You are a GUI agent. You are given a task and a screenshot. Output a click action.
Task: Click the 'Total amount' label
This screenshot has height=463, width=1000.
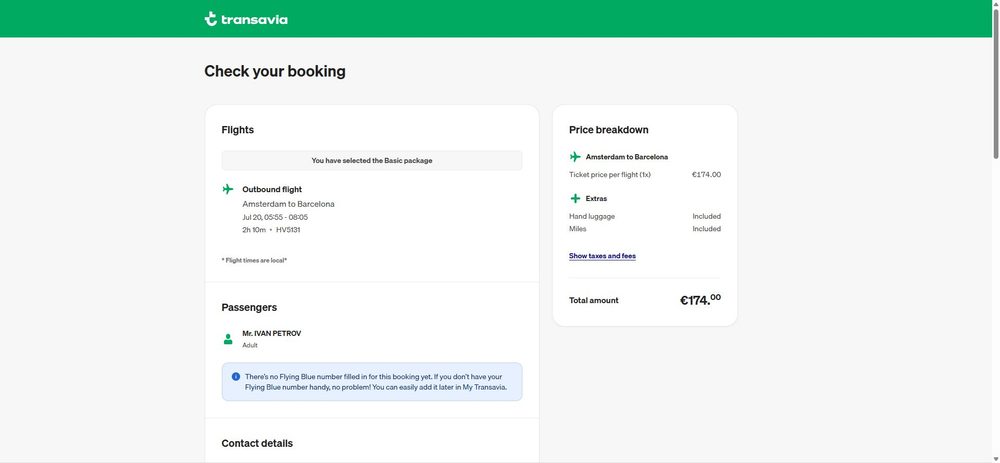pyautogui.click(x=594, y=300)
